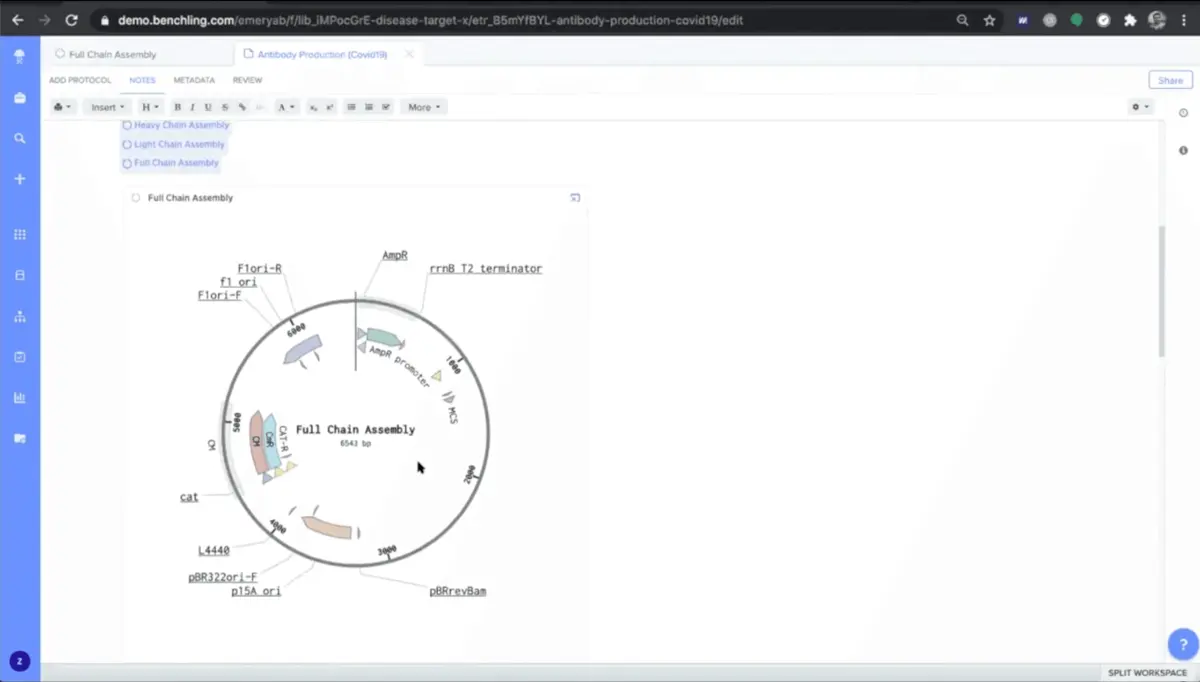The image size is (1200, 682).
Task: Open the heading H dropdown
Action: [149, 107]
